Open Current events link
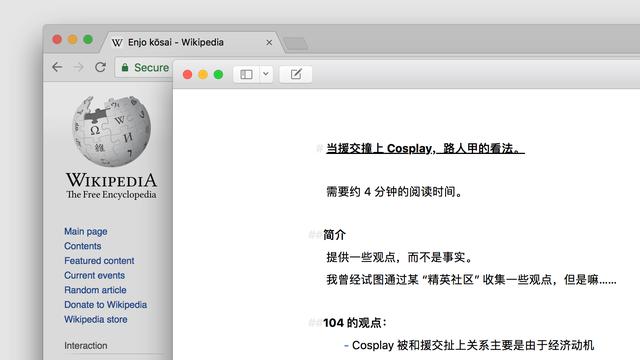The width and height of the screenshot is (640, 360). 94,275
